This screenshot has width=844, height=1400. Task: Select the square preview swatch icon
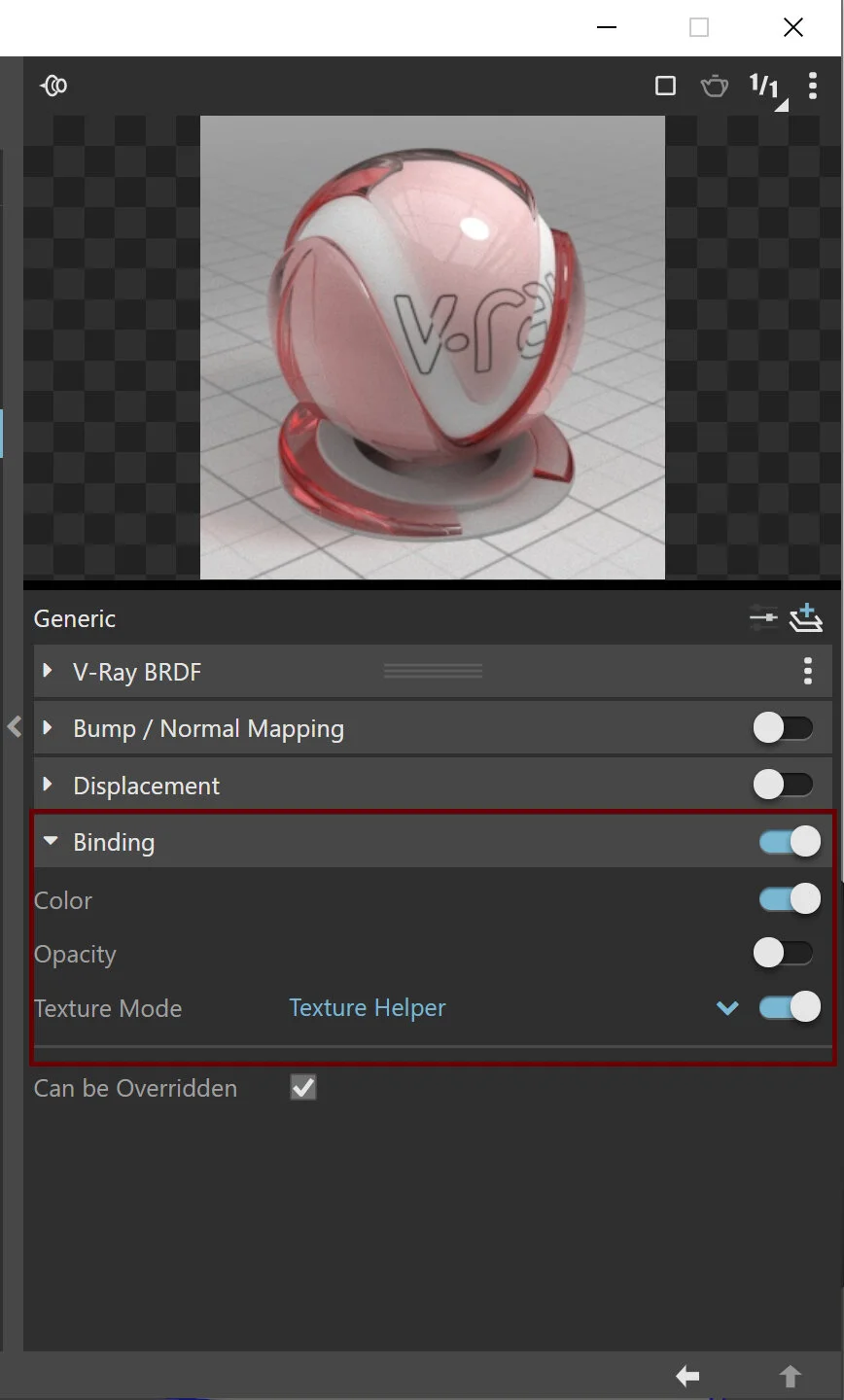[666, 86]
